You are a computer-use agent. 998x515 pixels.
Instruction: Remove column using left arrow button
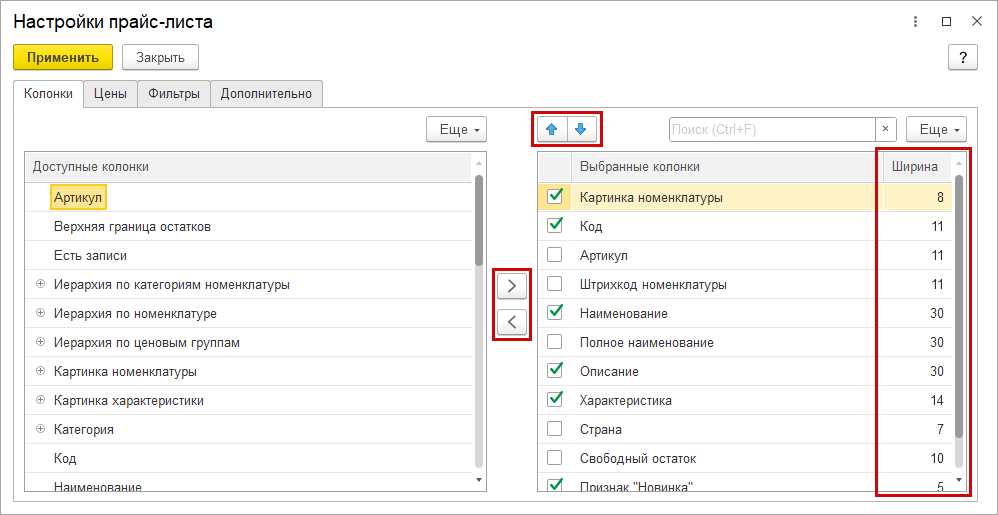[x=511, y=322]
